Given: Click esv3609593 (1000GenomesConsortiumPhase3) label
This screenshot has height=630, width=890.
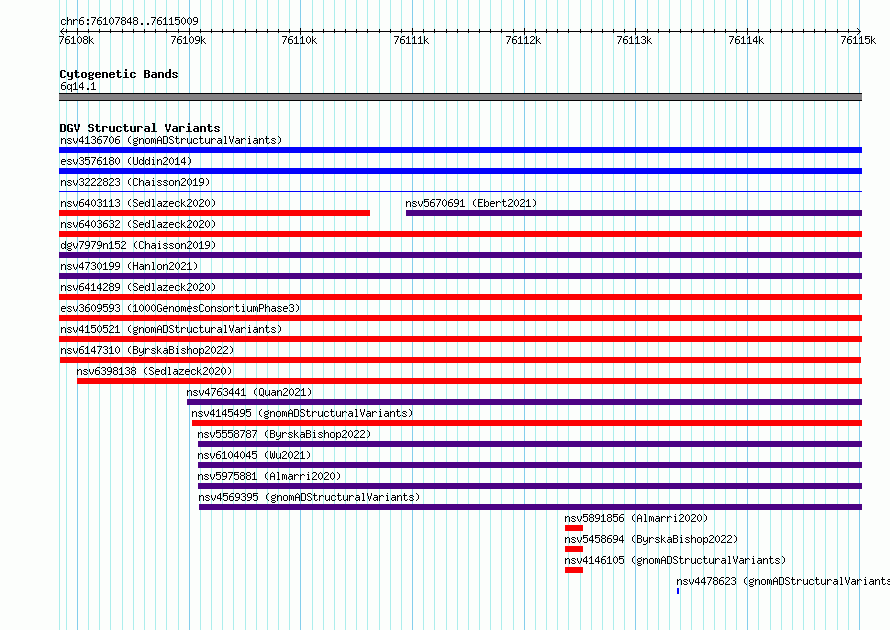Looking at the screenshot, I should coord(180,308).
